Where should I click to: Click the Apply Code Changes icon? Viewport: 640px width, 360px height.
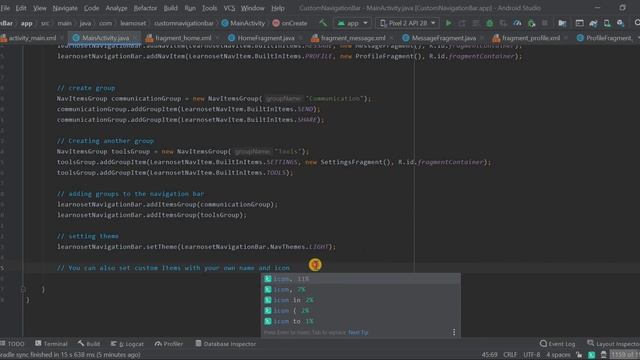476,23
